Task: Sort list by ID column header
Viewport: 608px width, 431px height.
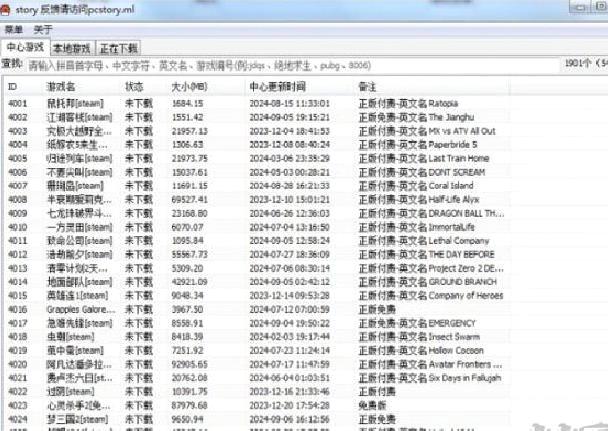Action: click(12, 86)
